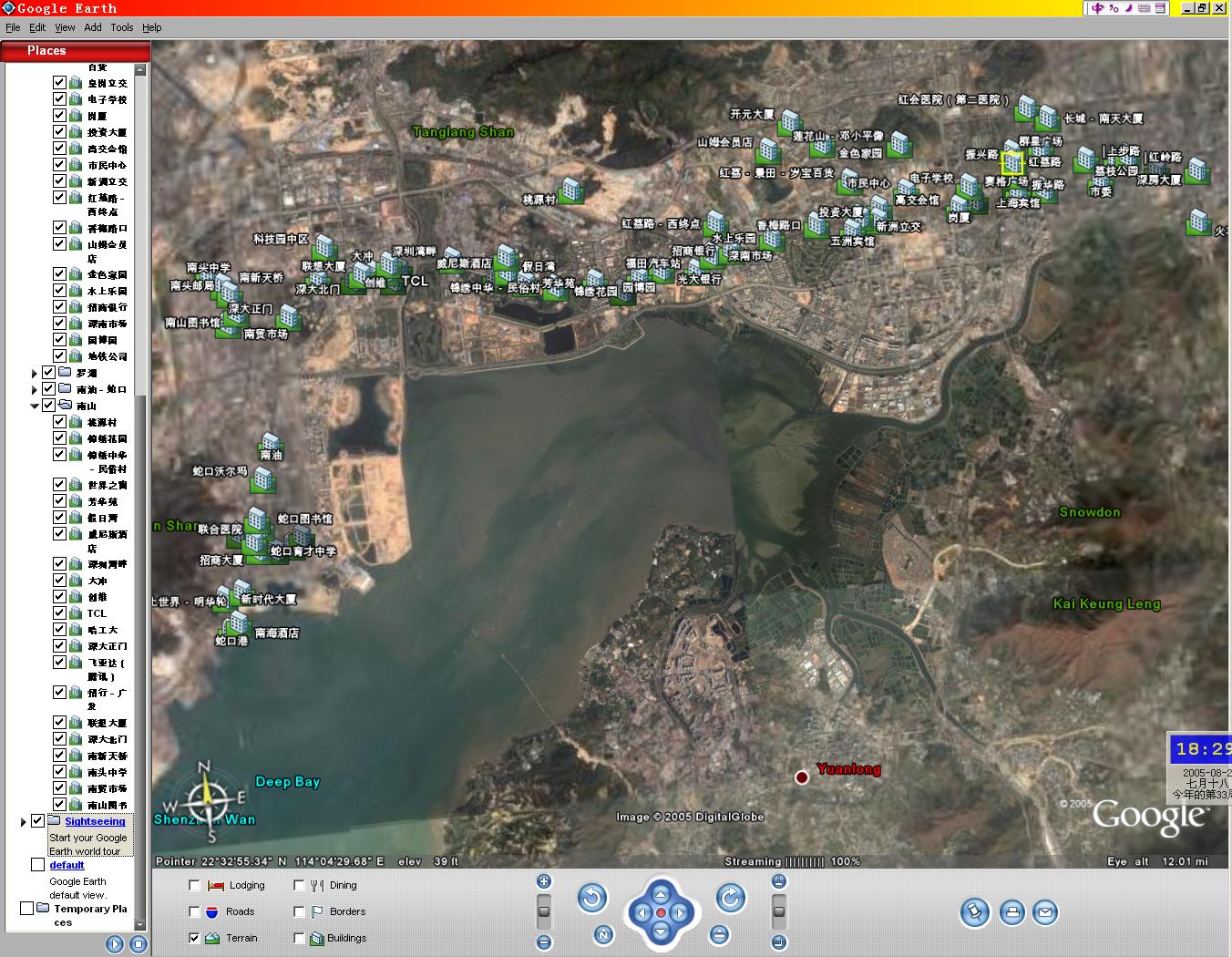Click the Places panel header

point(75,51)
